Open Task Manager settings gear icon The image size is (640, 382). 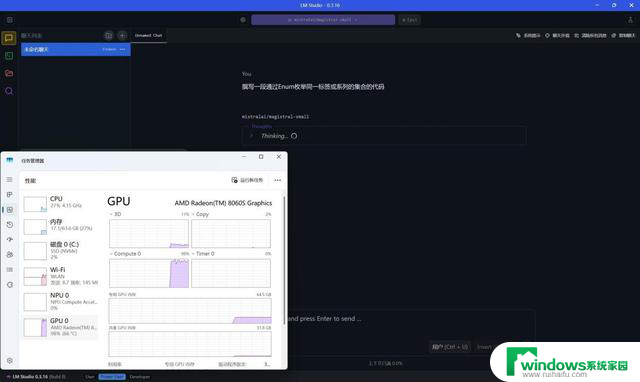pyautogui.click(x=10, y=361)
